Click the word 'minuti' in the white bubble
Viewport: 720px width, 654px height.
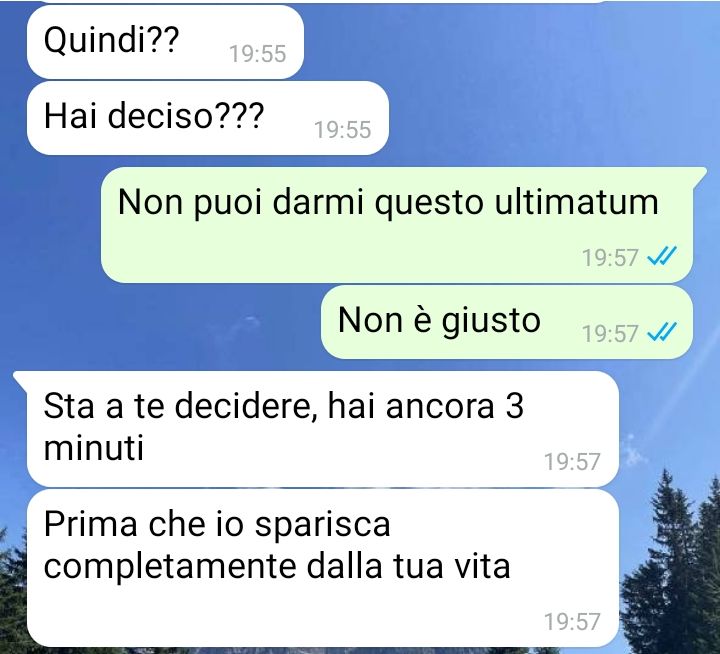tap(94, 447)
